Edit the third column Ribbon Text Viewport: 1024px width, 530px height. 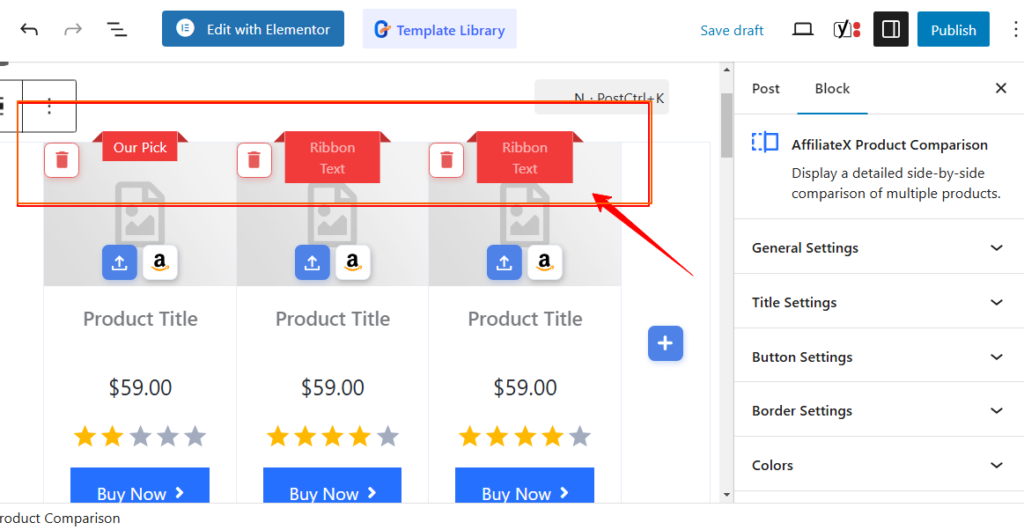524,157
